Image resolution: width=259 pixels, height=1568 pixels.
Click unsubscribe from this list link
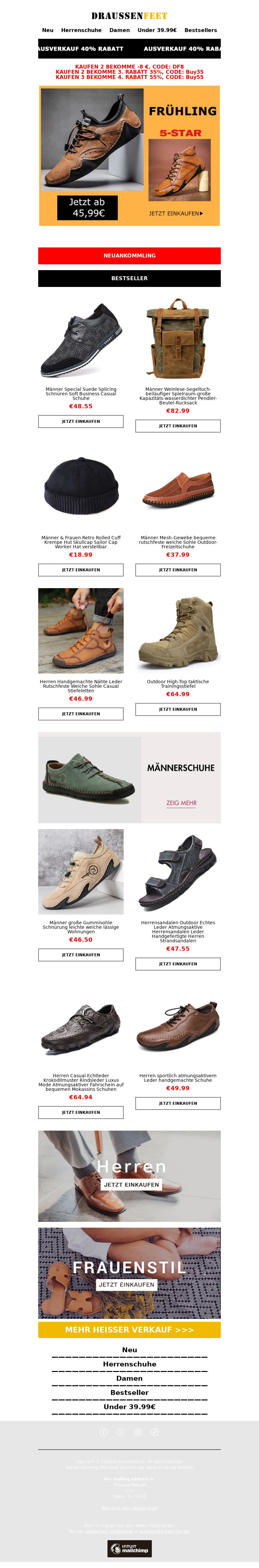coord(164,1531)
